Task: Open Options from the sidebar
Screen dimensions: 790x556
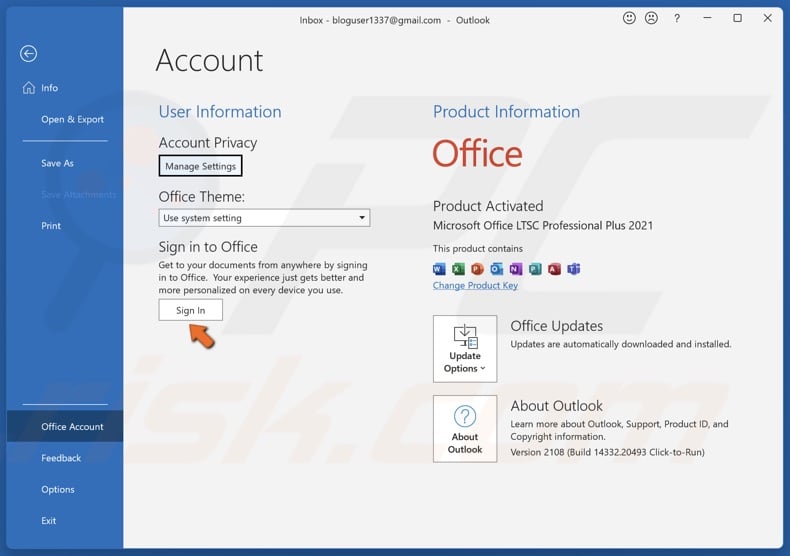Action: point(58,489)
